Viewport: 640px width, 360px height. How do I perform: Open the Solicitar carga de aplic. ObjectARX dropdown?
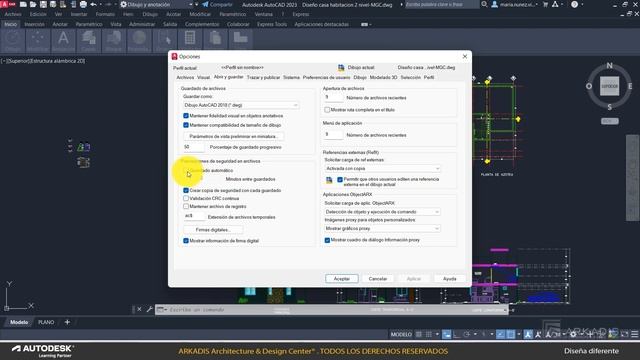382,212
